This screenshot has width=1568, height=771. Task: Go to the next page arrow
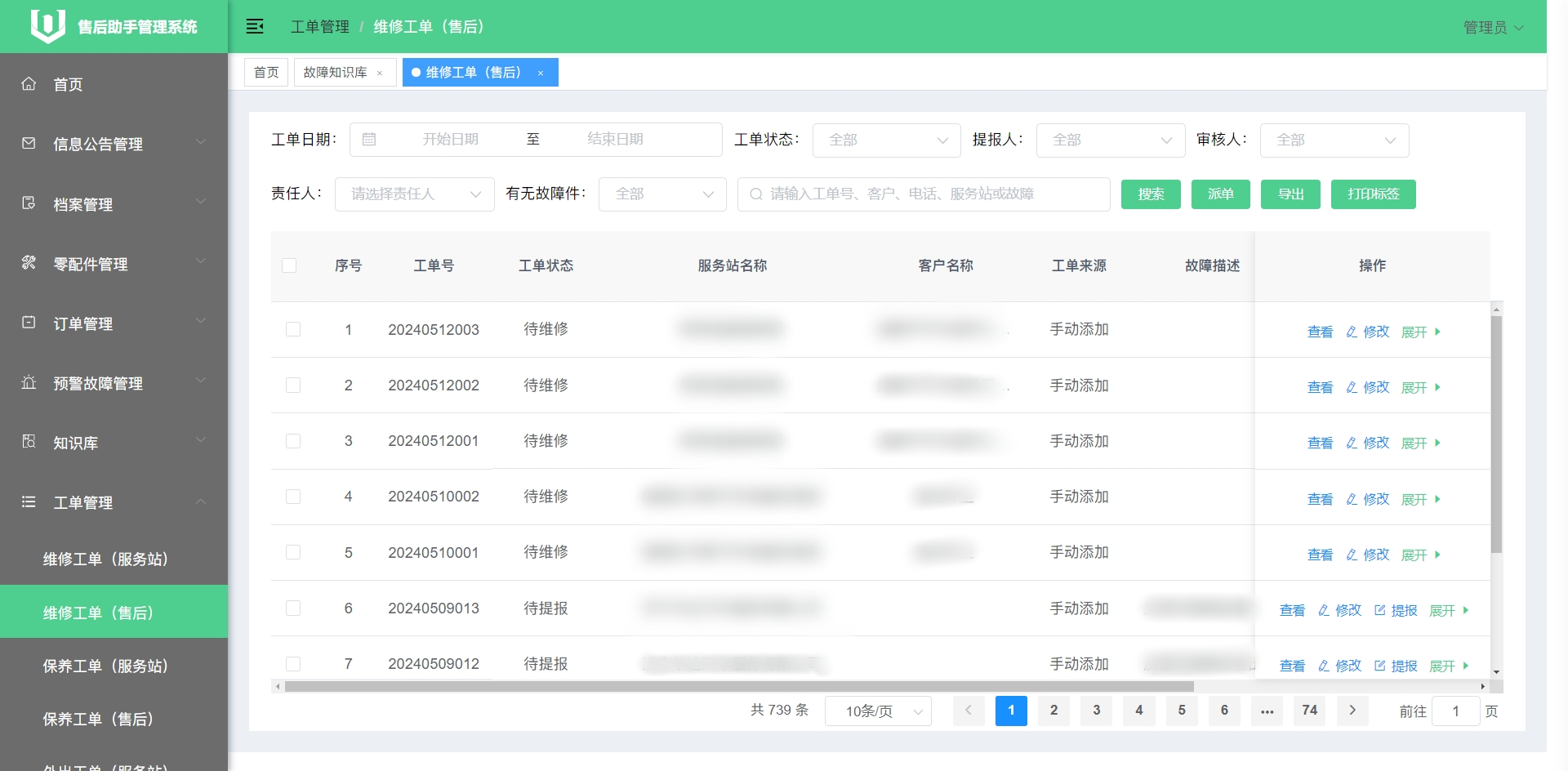[x=1352, y=711]
